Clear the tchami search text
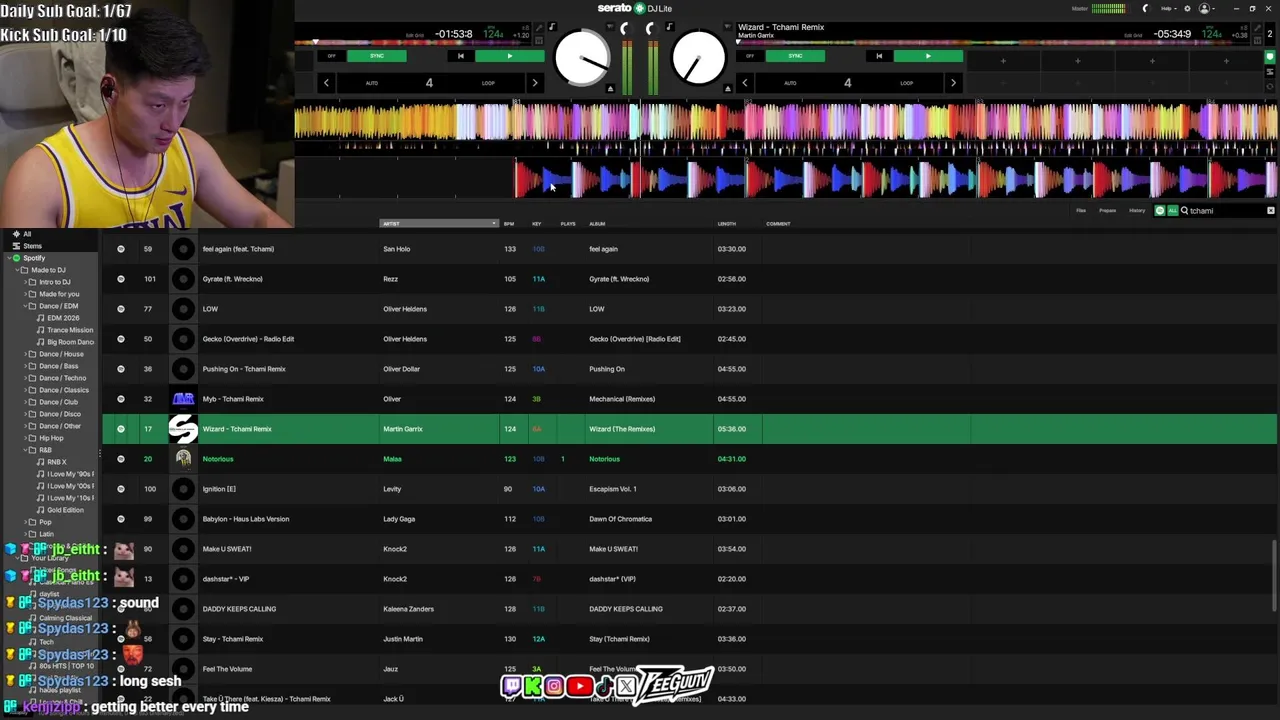This screenshot has width=1280, height=720. point(1271,211)
